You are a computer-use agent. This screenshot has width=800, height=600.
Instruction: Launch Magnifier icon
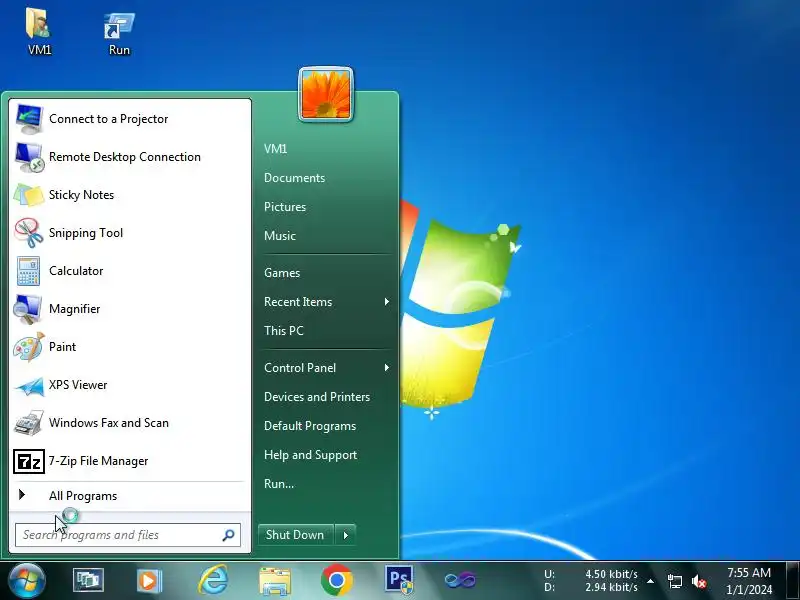[x=29, y=309]
